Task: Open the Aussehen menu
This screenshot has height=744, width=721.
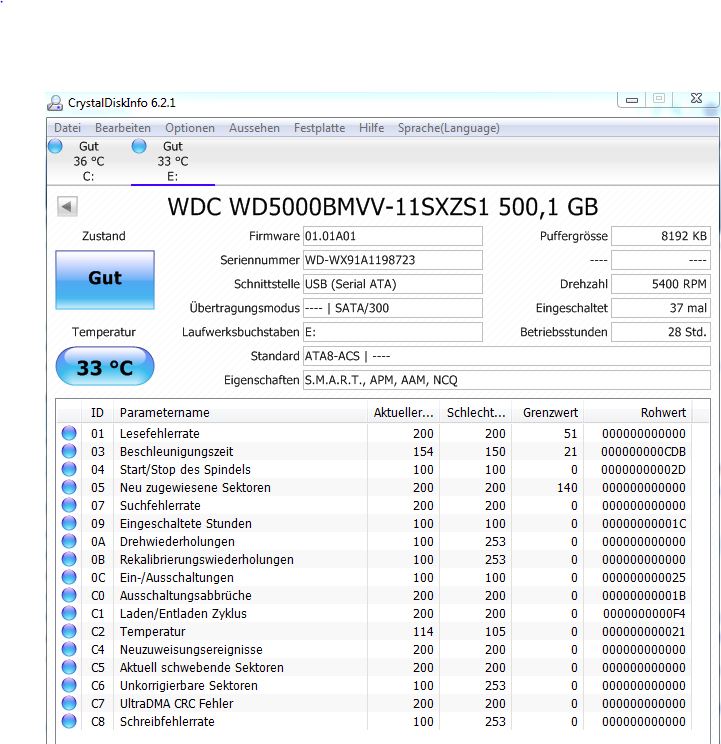Action: click(x=254, y=128)
